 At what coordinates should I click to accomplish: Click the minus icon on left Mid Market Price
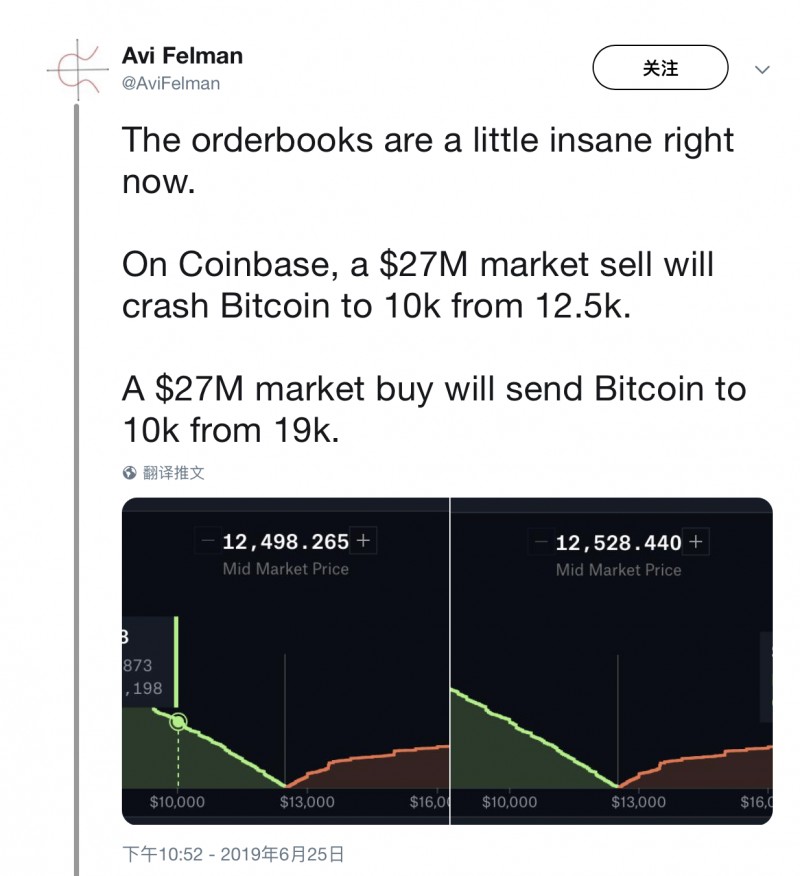[207, 540]
